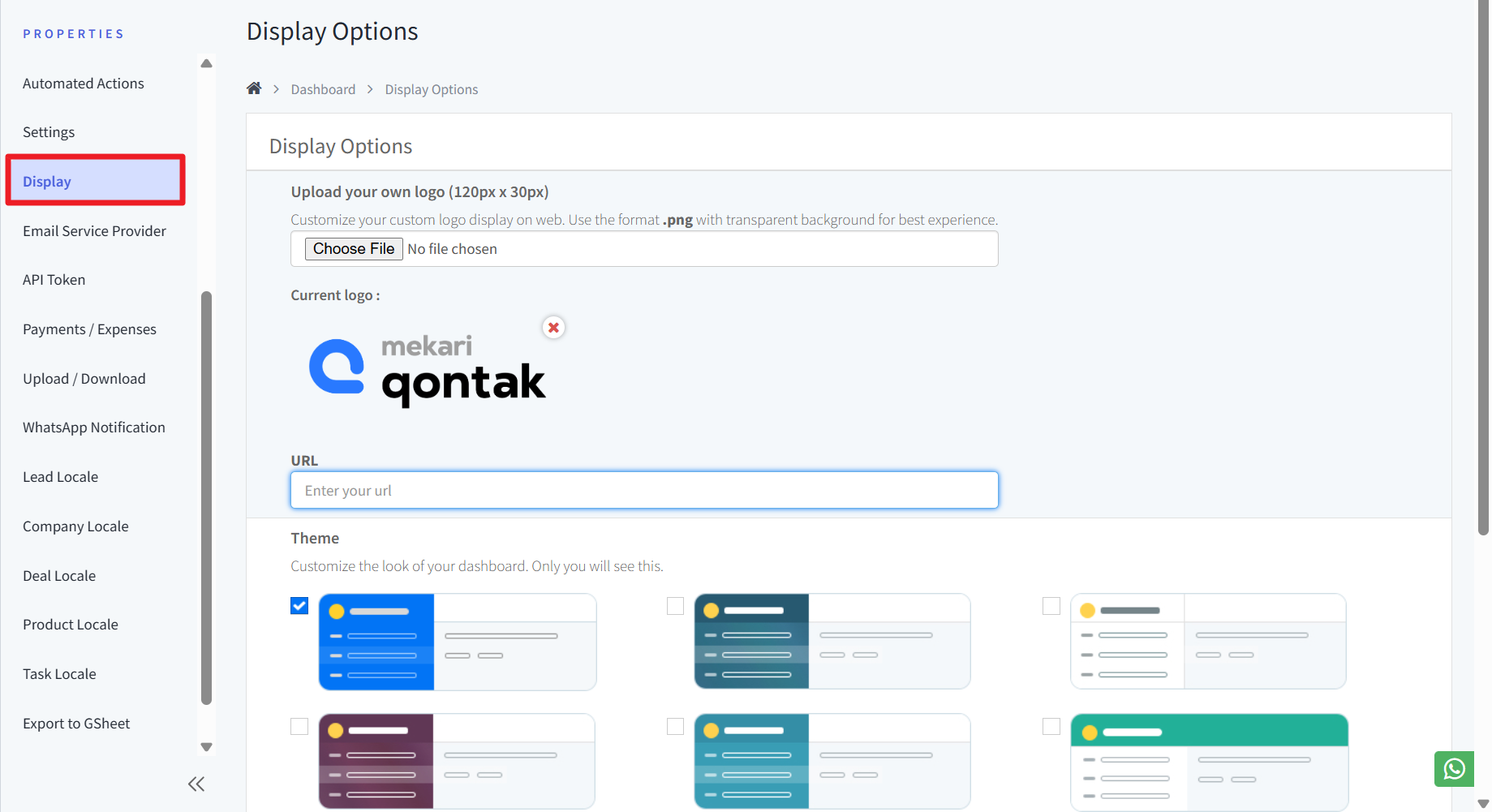The height and width of the screenshot is (812, 1492).
Task: Tick the maroon theme checkbox
Action: [x=299, y=726]
